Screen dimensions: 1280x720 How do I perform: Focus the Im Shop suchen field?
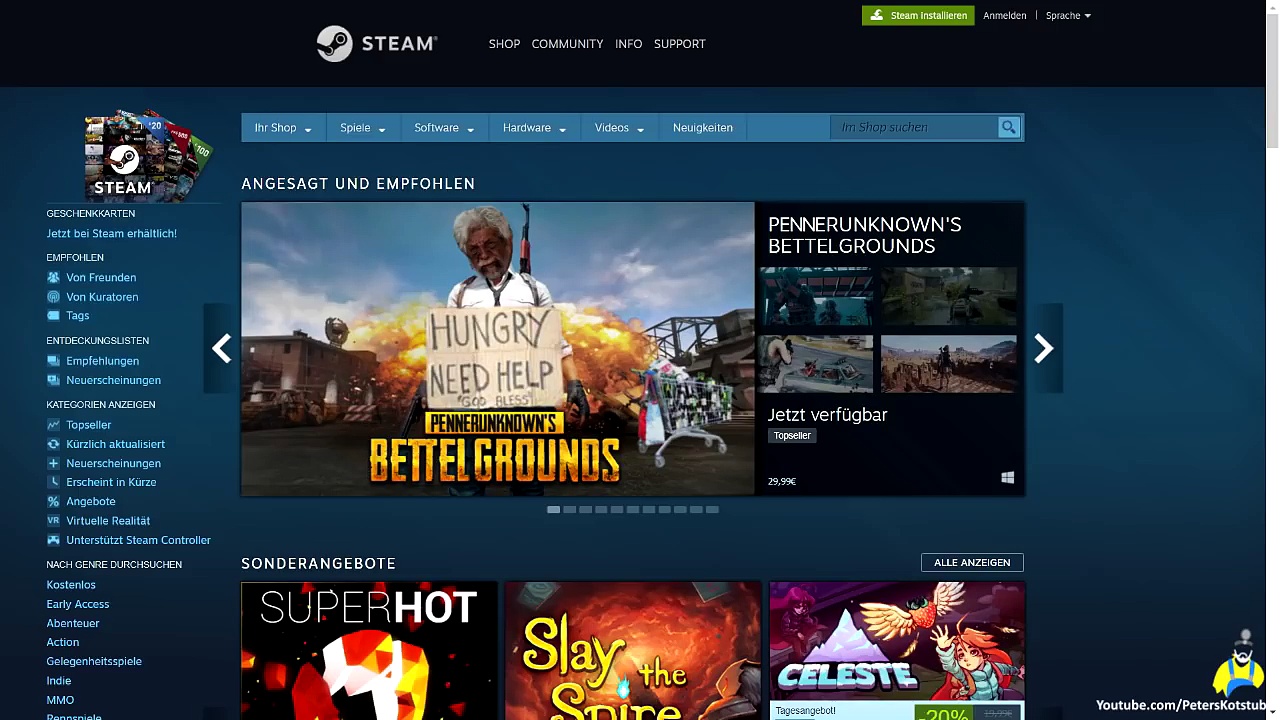coord(914,128)
